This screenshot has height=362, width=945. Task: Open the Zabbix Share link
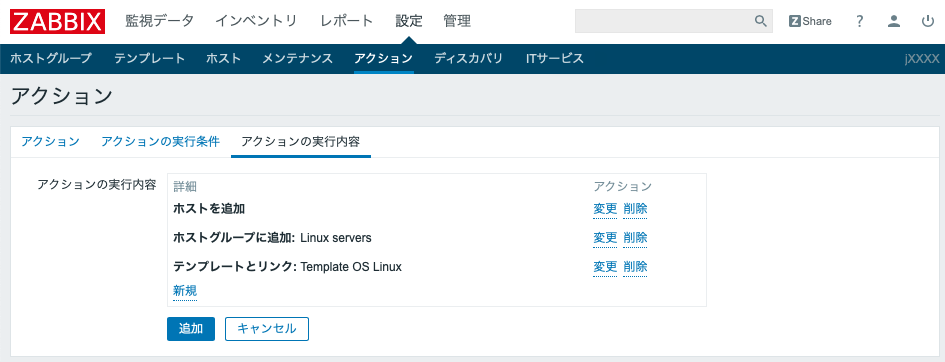coord(810,21)
